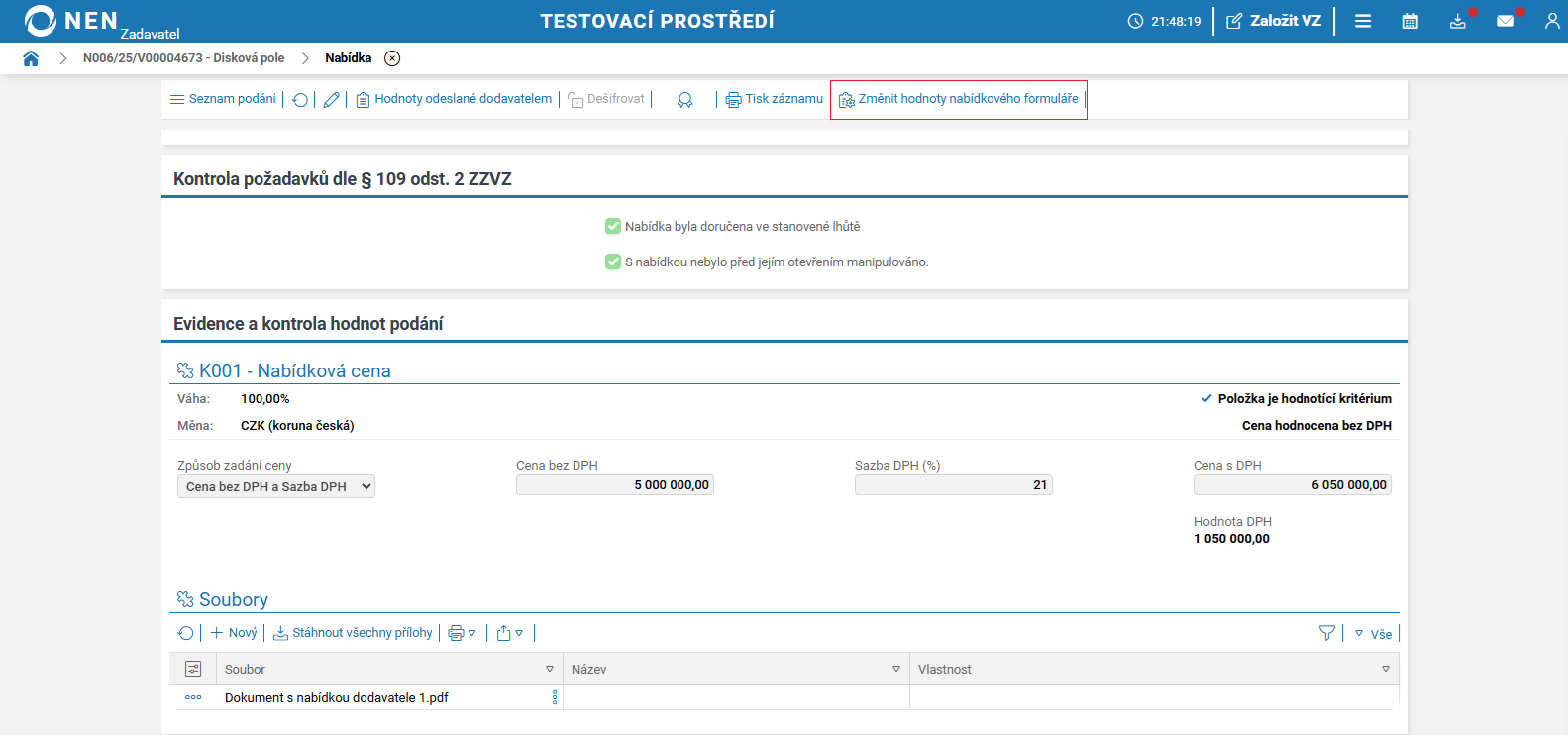Open the 'Způsob zadání ceny' dropdown
This screenshot has height=735, width=1568.
coord(275,486)
